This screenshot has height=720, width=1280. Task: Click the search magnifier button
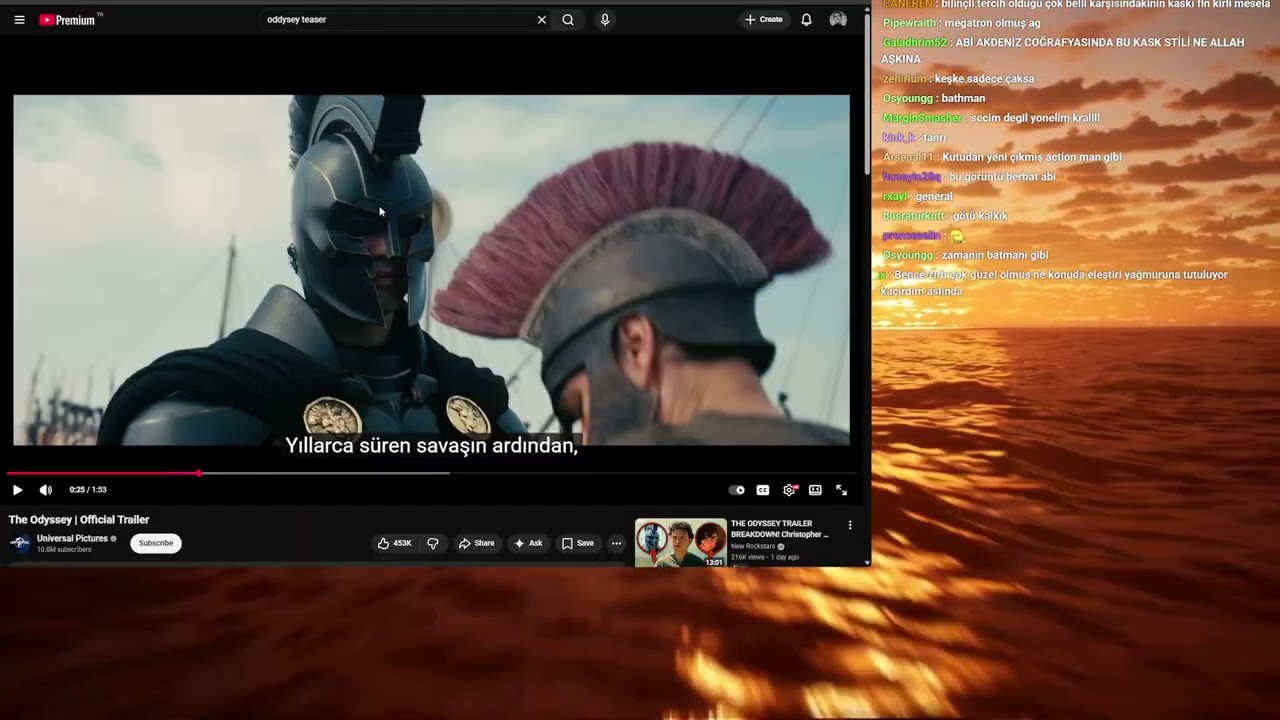[568, 20]
